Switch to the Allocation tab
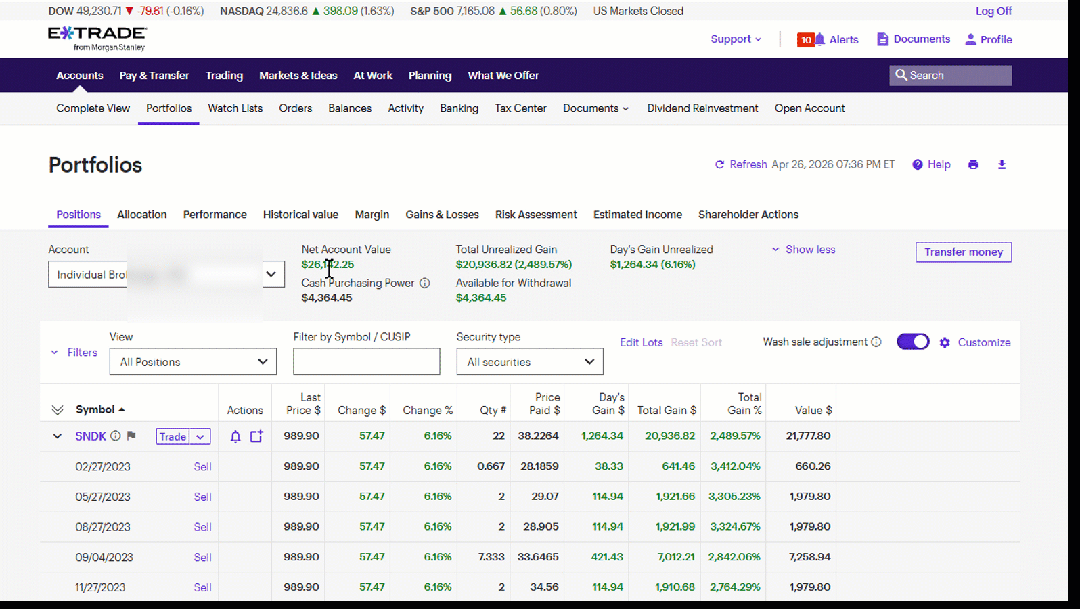This screenshot has width=1080, height=609. point(142,214)
